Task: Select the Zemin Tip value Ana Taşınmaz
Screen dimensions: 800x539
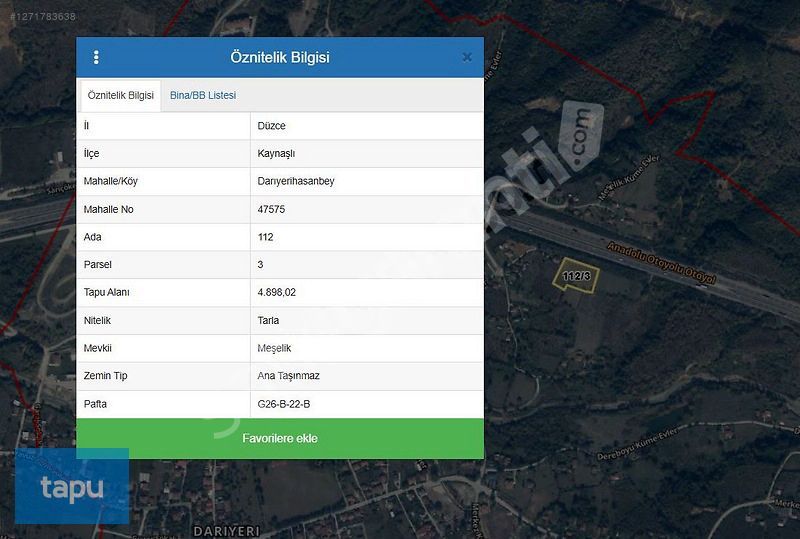Action: click(289, 376)
